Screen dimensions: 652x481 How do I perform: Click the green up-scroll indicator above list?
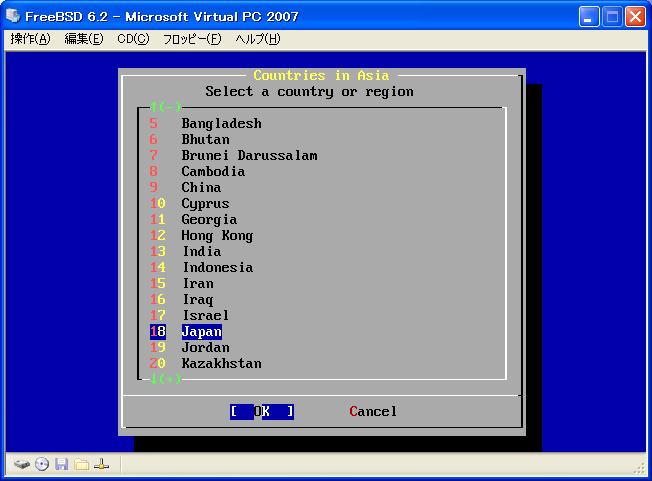pos(165,107)
